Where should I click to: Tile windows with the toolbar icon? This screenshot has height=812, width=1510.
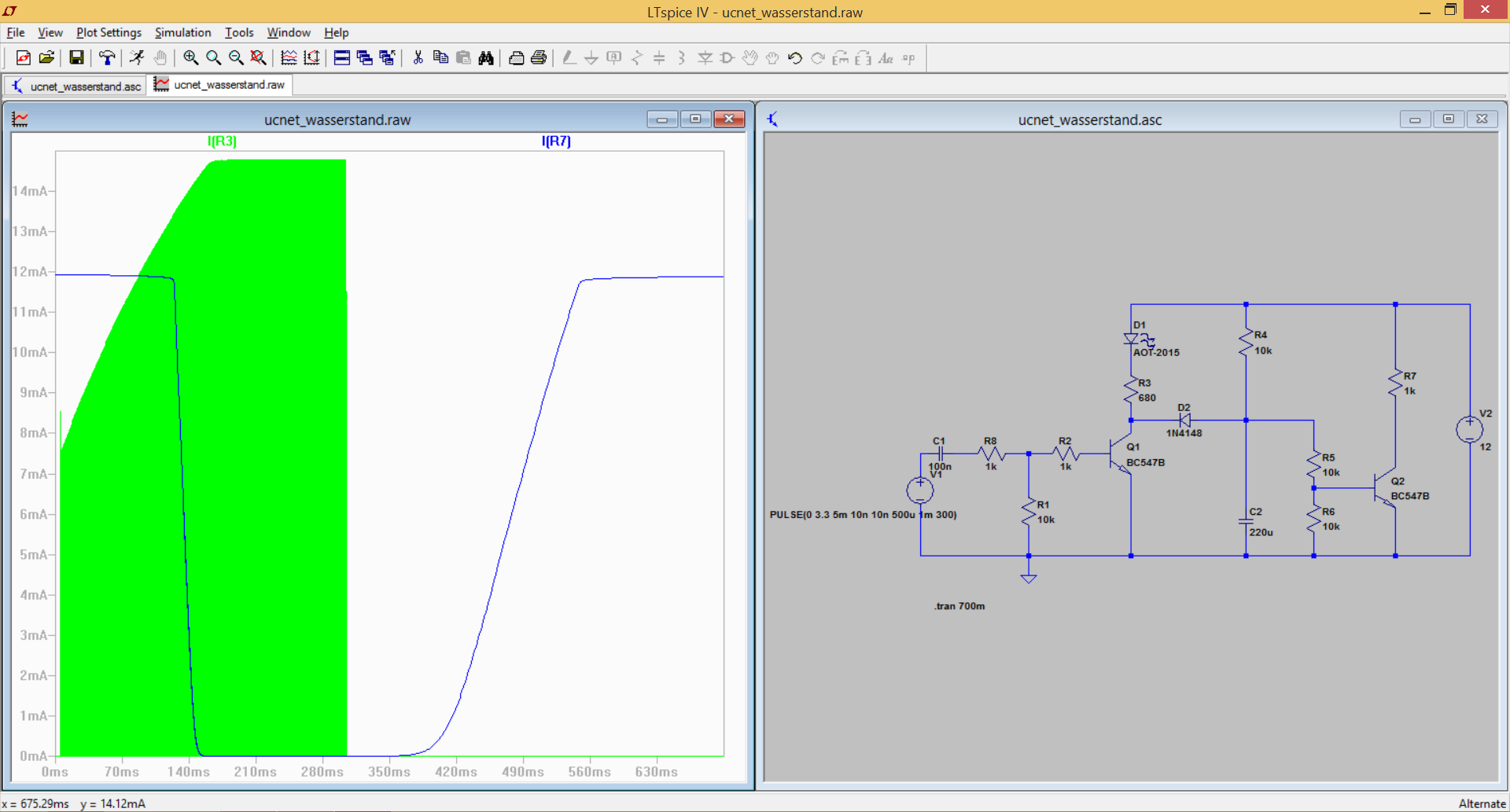pyautogui.click(x=341, y=57)
